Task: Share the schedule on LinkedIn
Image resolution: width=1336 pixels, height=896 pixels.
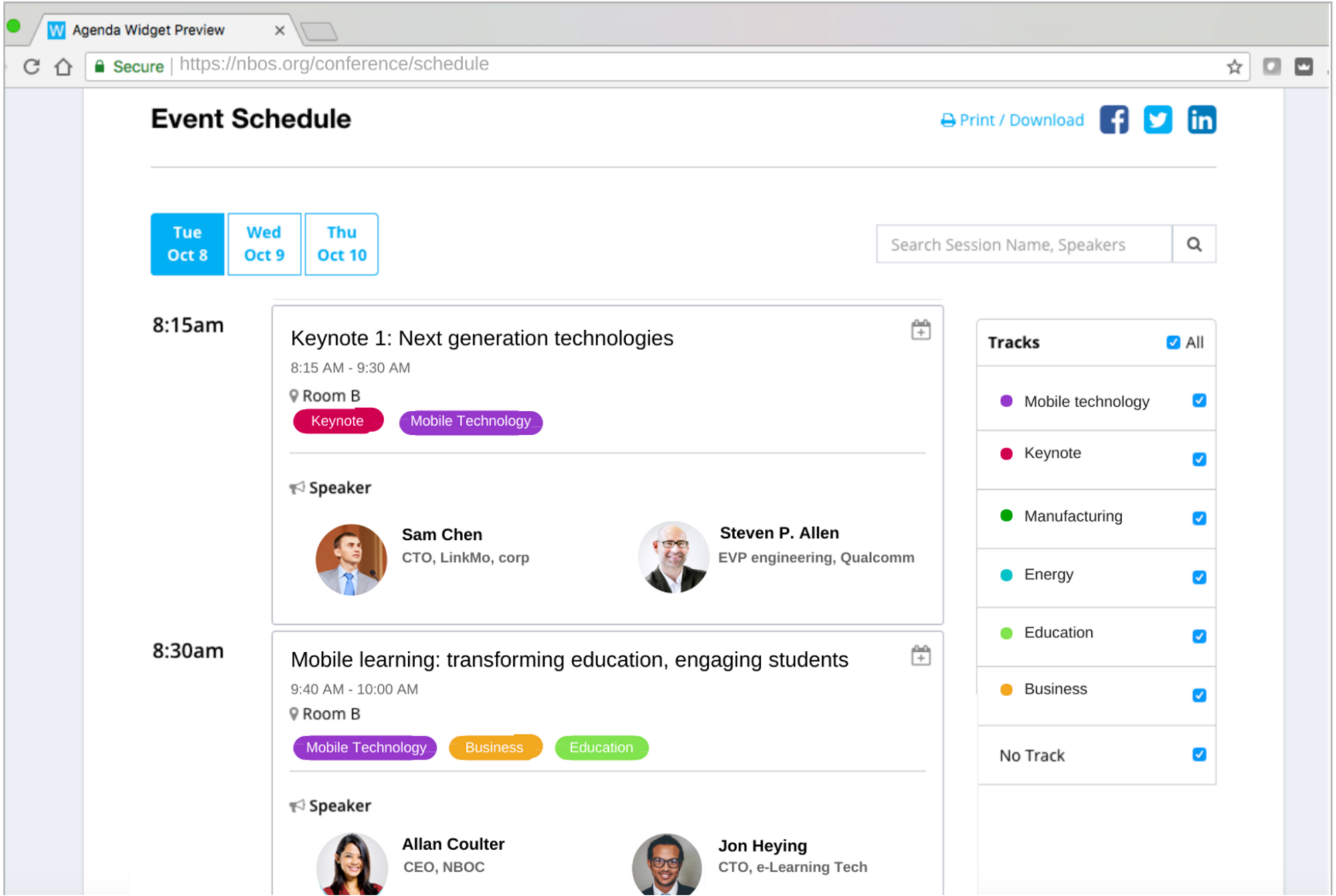Action: coord(1201,120)
